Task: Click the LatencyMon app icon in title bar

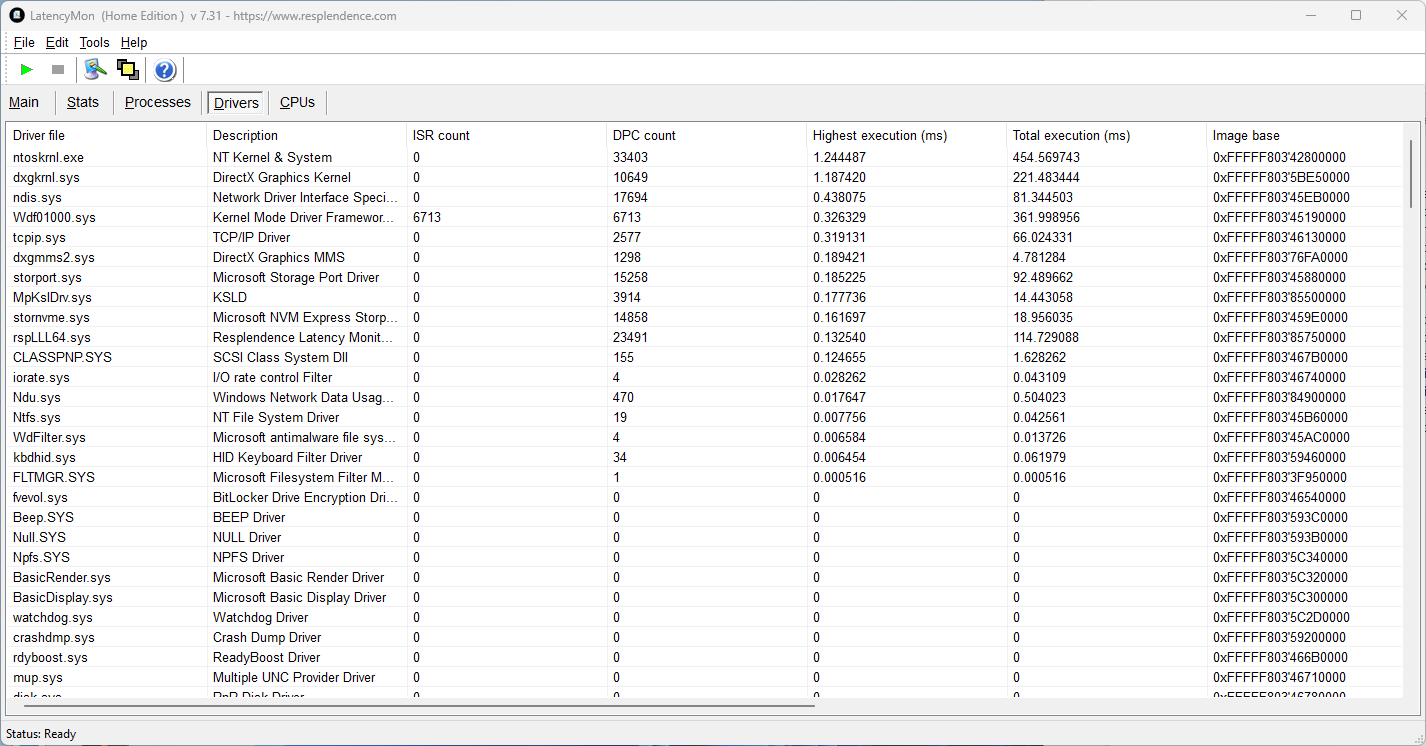Action: pos(17,15)
